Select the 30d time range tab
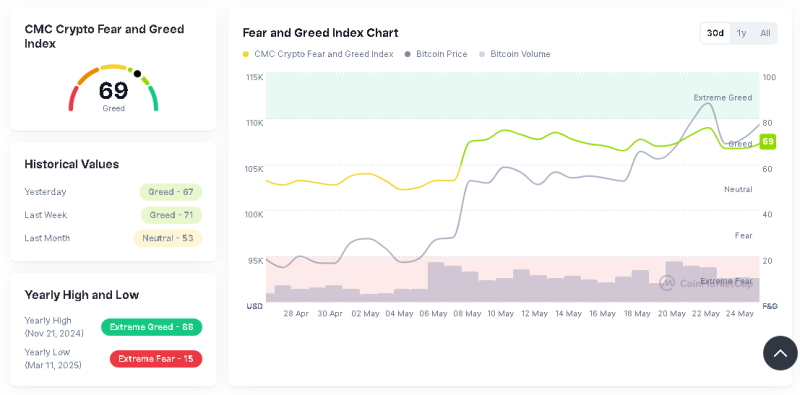800x395 pixels. pyautogui.click(x=715, y=33)
